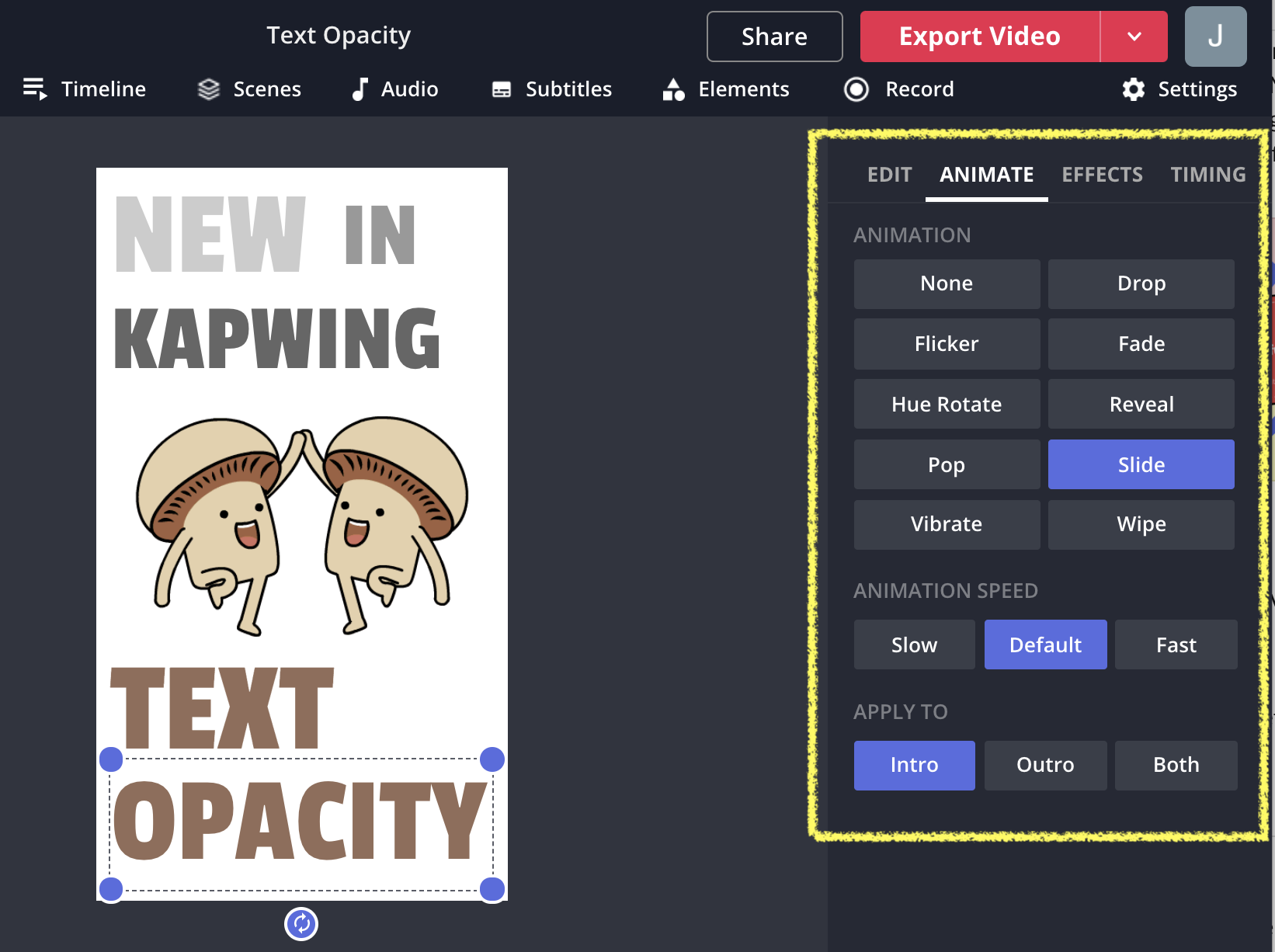Apply animation to Outro only

click(1045, 765)
